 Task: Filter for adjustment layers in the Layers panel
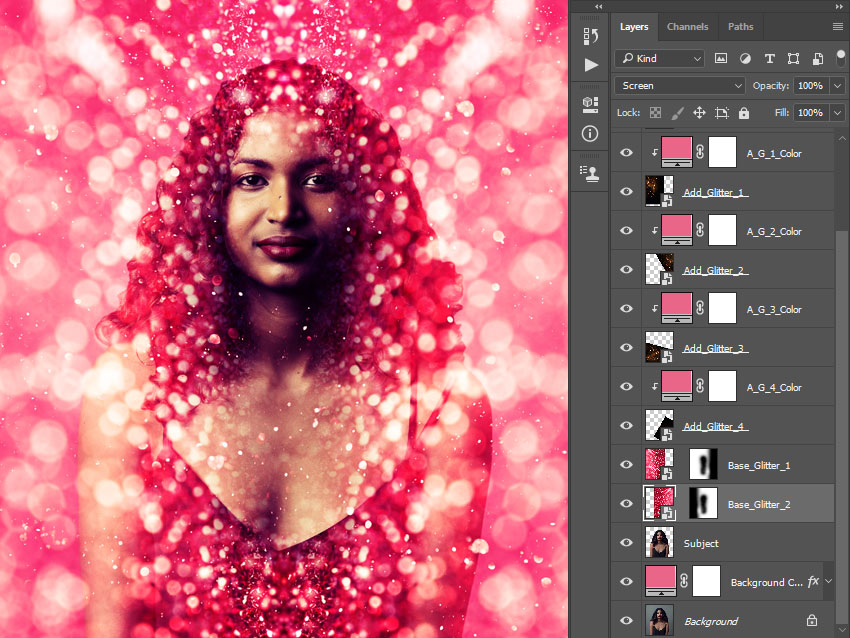click(745, 58)
